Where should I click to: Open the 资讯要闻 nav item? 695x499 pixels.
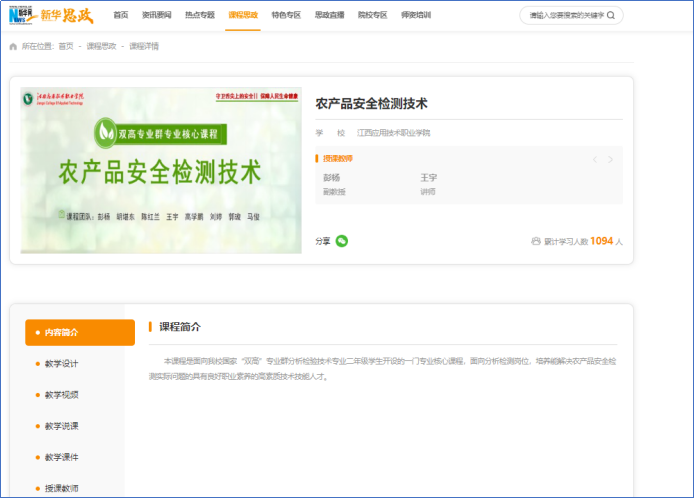(x=156, y=15)
